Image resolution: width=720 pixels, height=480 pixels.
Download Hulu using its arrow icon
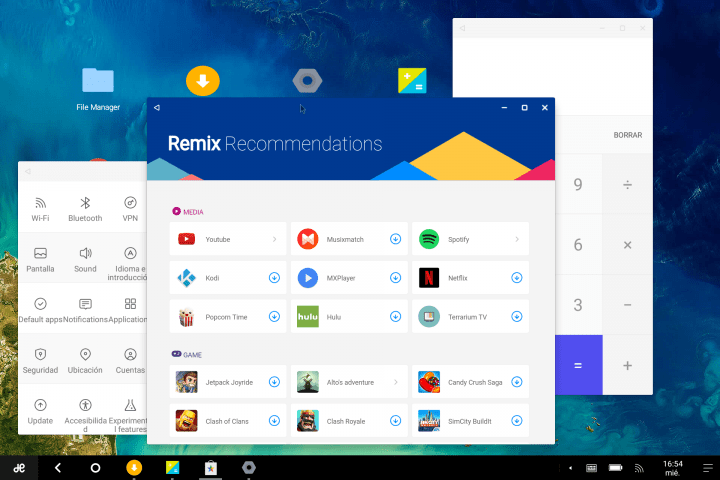(395, 316)
